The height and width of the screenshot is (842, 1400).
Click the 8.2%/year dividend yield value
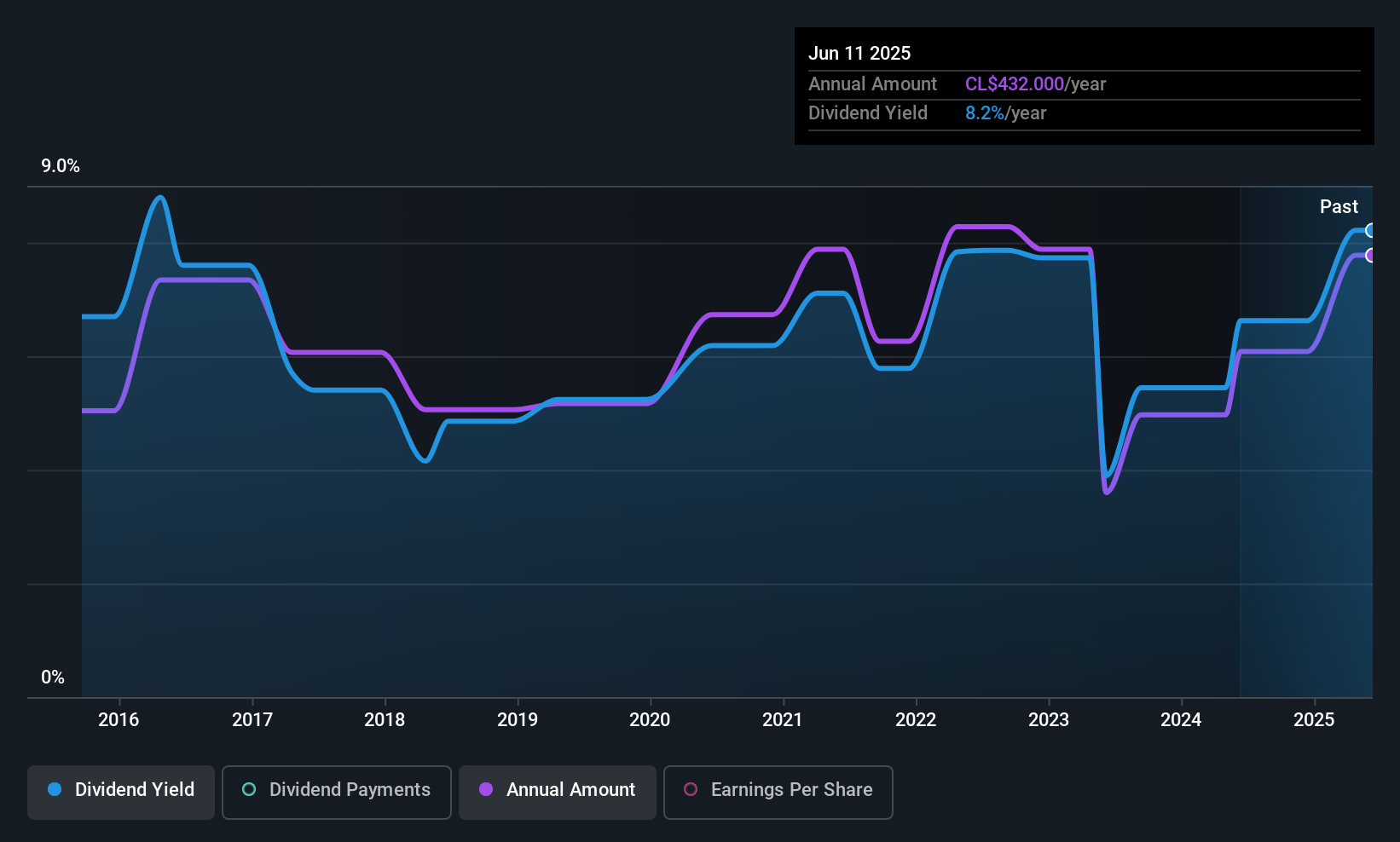1005,113
